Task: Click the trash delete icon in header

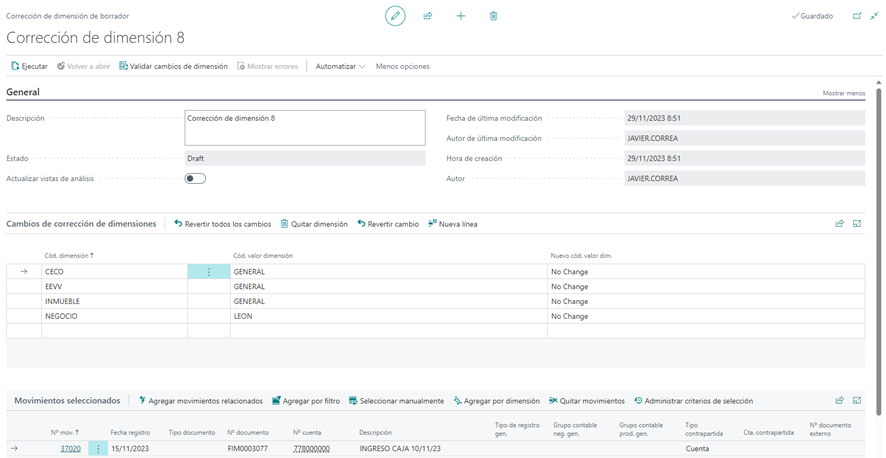Action: coord(493,16)
